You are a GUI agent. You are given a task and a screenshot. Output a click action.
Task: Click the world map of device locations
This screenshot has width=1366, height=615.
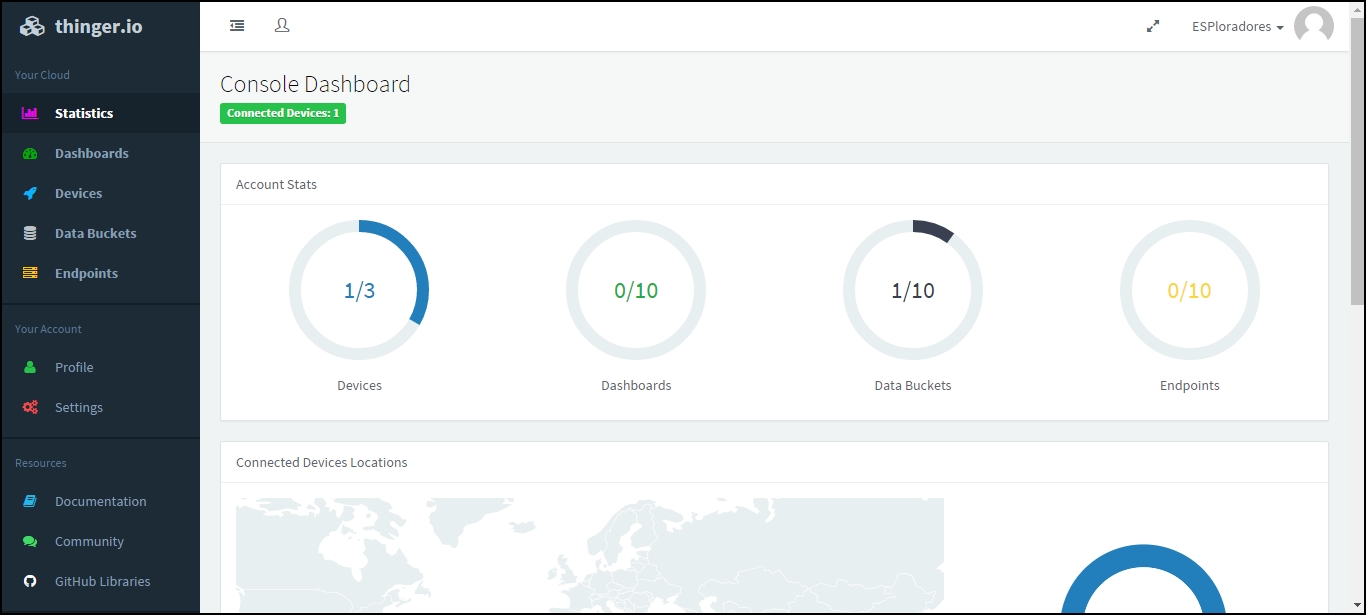590,555
